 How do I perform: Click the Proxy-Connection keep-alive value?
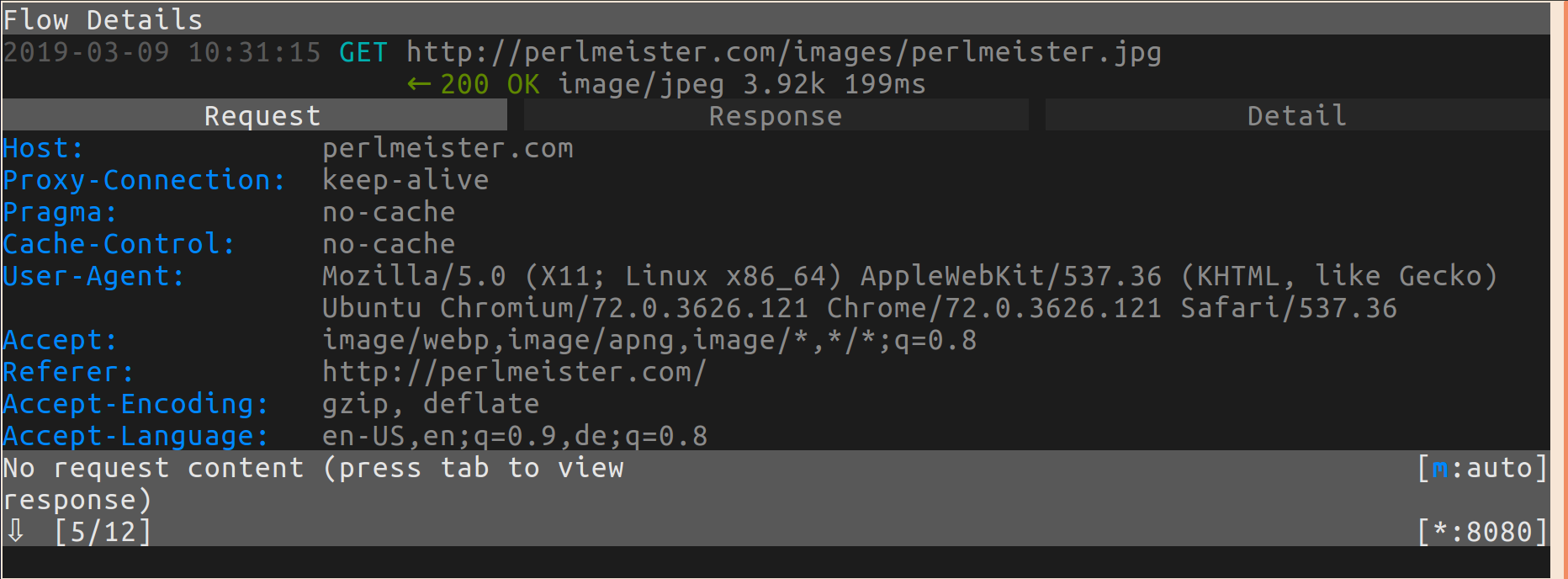pyautogui.click(x=405, y=180)
